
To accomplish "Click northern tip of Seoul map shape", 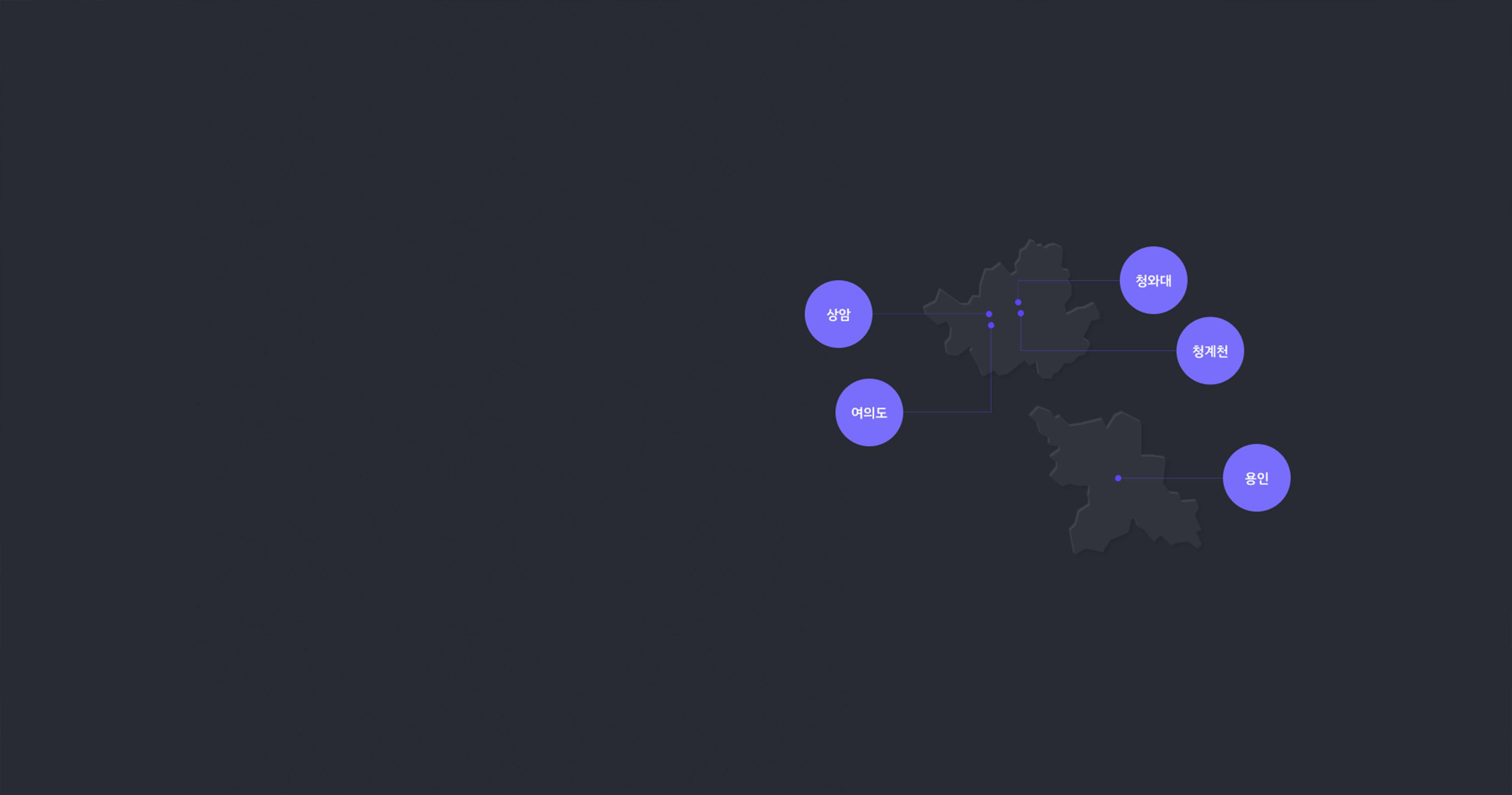I will pyautogui.click(x=1031, y=244).
